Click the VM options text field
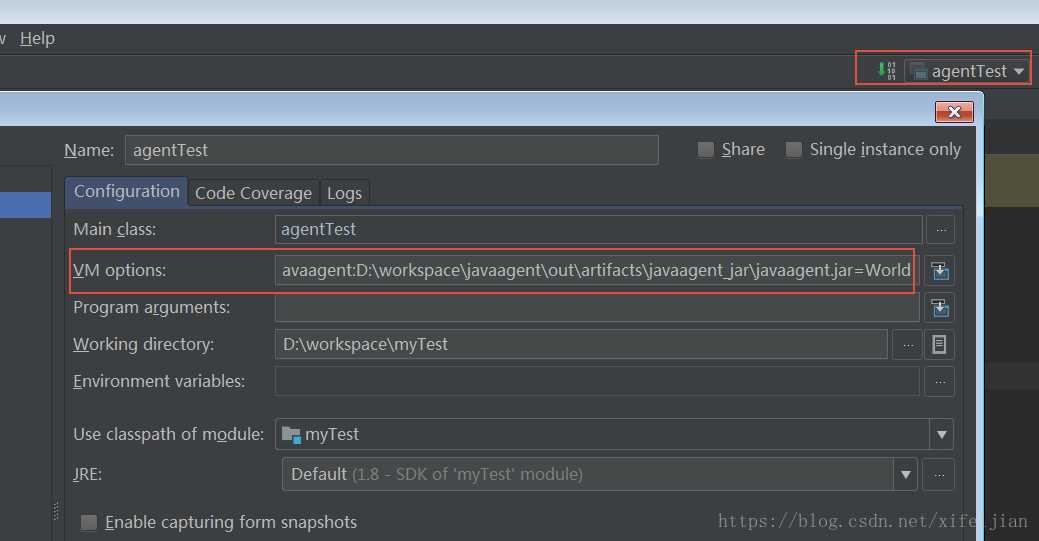The height and width of the screenshot is (541, 1039). pyautogui.click(x=595, y=270)
